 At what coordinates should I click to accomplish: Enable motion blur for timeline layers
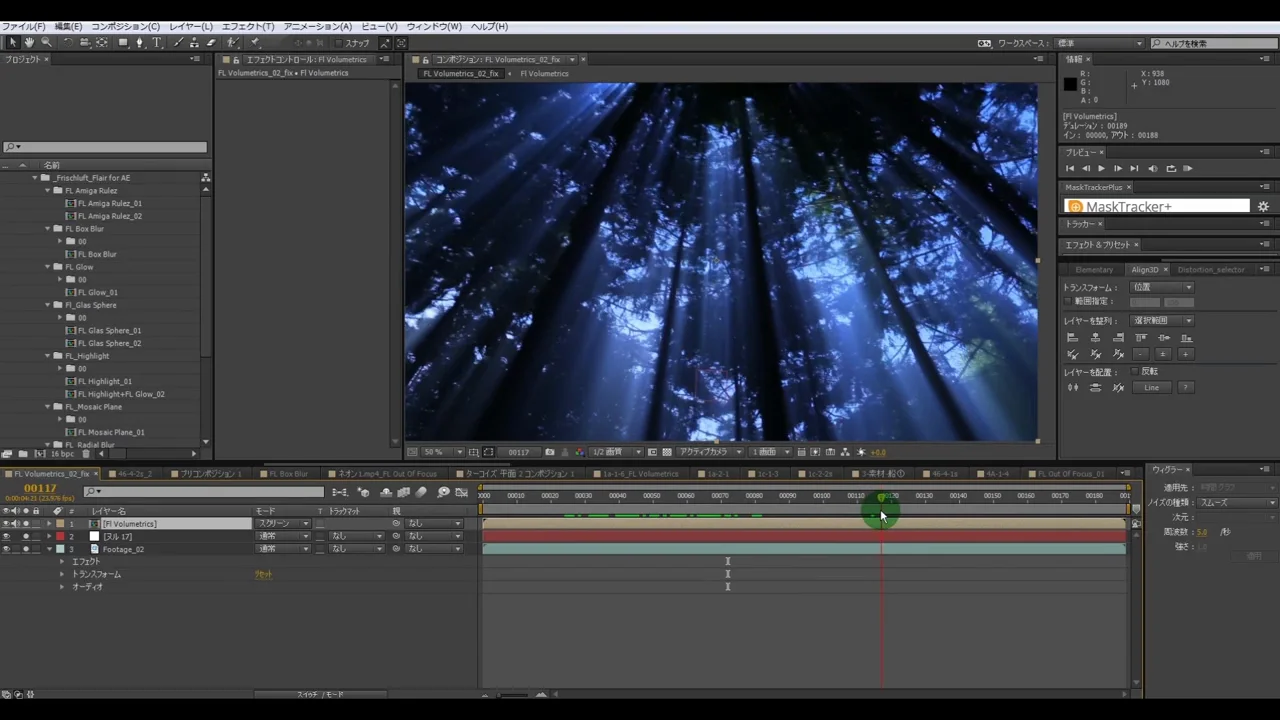click(x=421, y=492)
